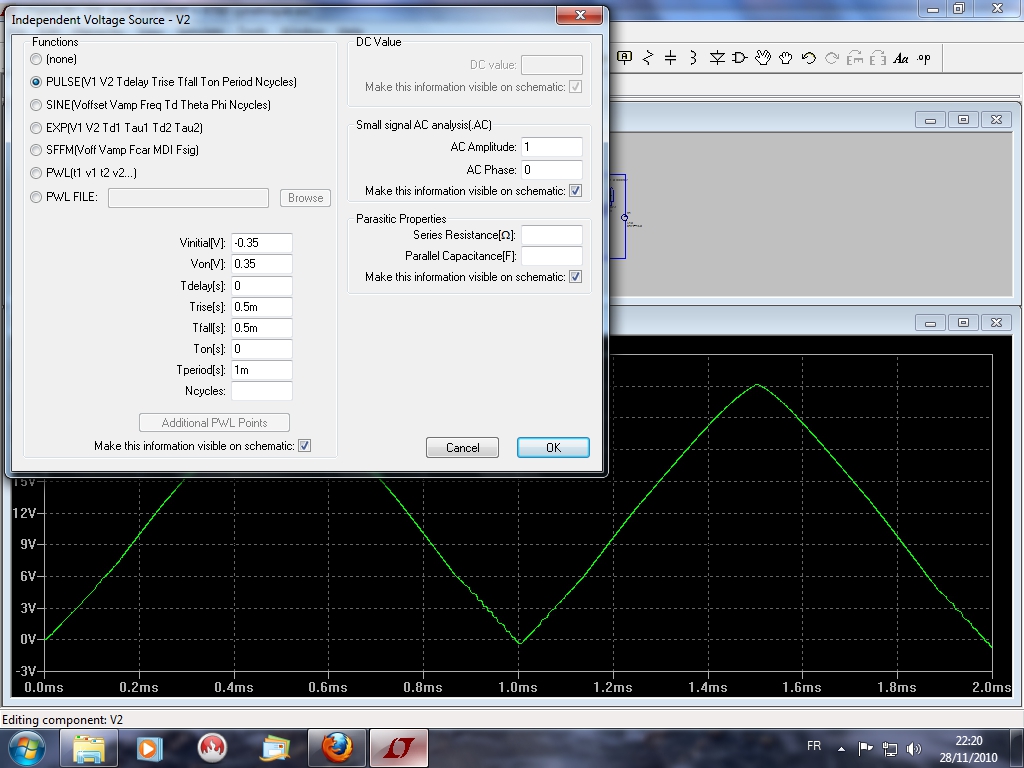Click the Action Center flag icon
Viewport: 1024px width, 768px height.
click(865, 748)
